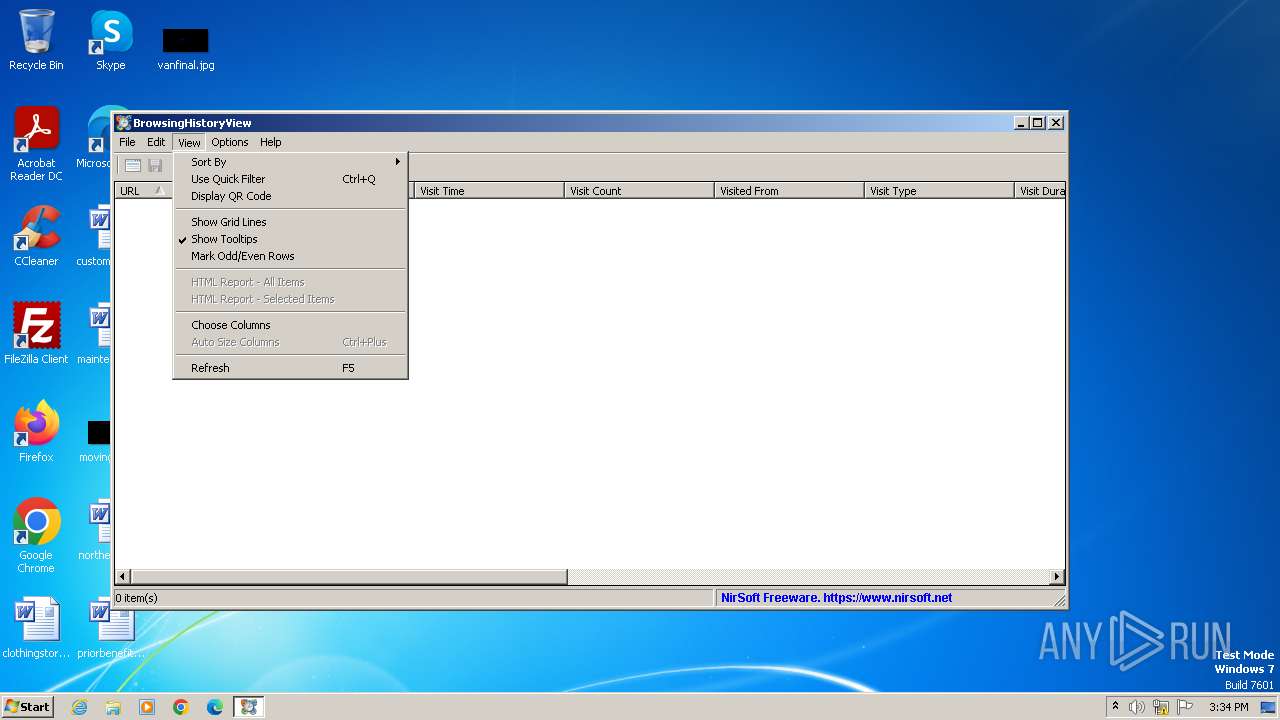Toggle Show Grid Lines option
The image size is (1280, 720).
(291, 222)
